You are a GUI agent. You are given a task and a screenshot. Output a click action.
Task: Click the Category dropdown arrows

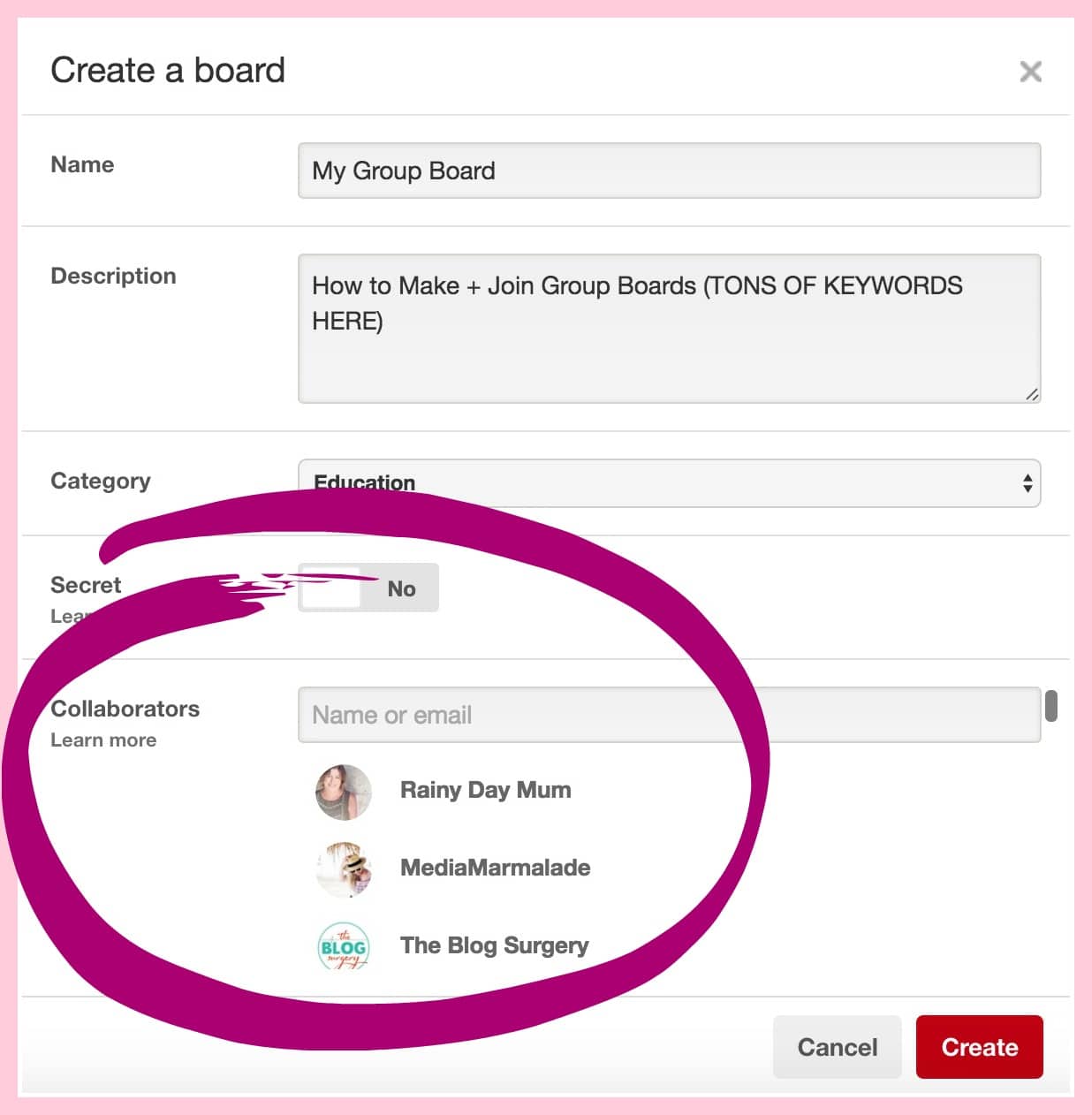tap(1027, 483)
